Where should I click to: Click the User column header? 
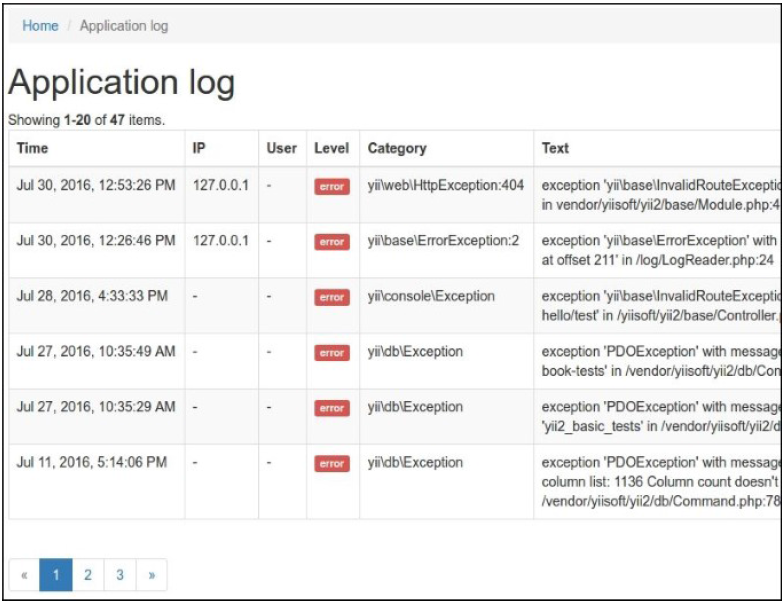(281, 148)
